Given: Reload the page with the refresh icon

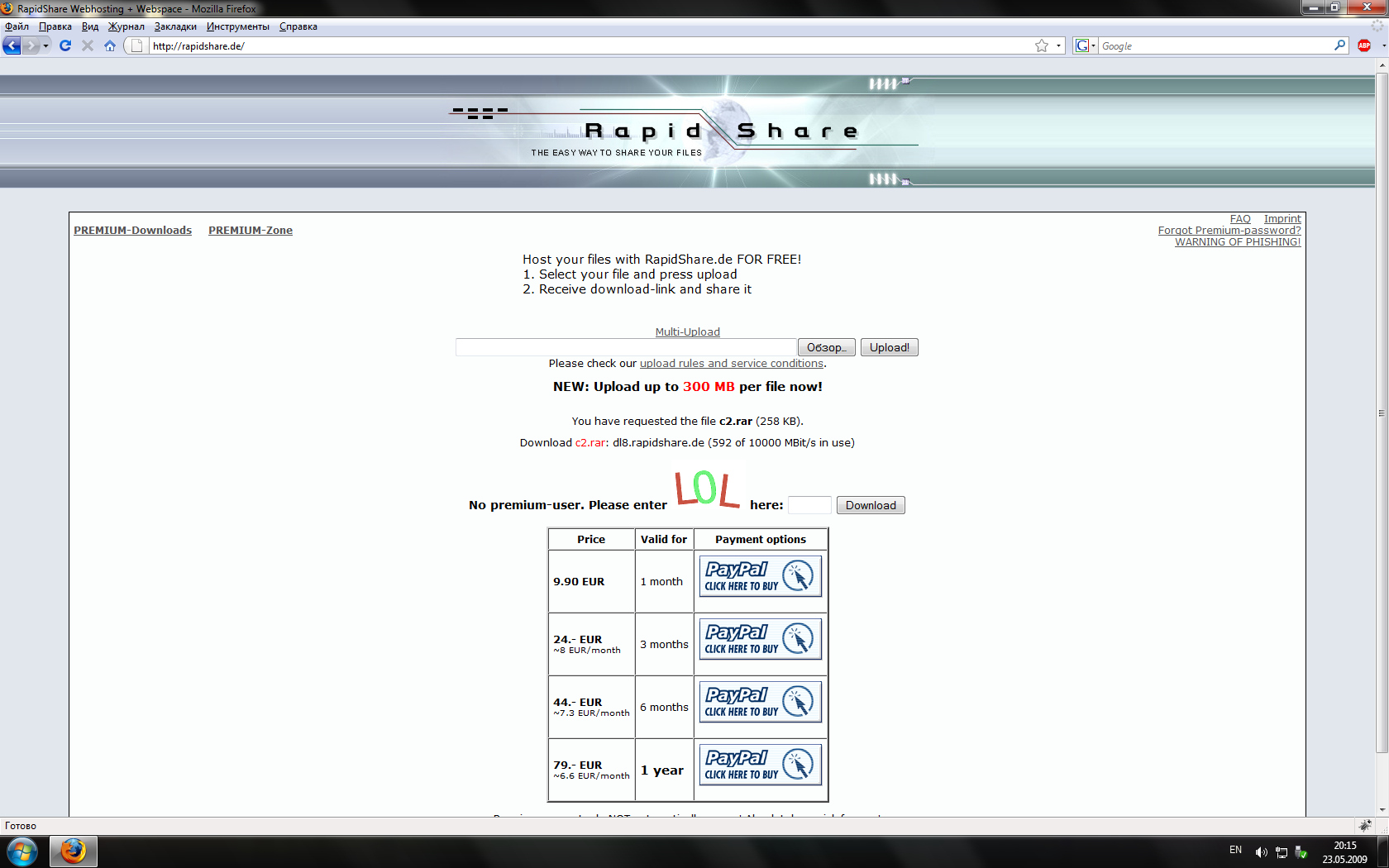Looking at the screenshot, I should [65, 45].
